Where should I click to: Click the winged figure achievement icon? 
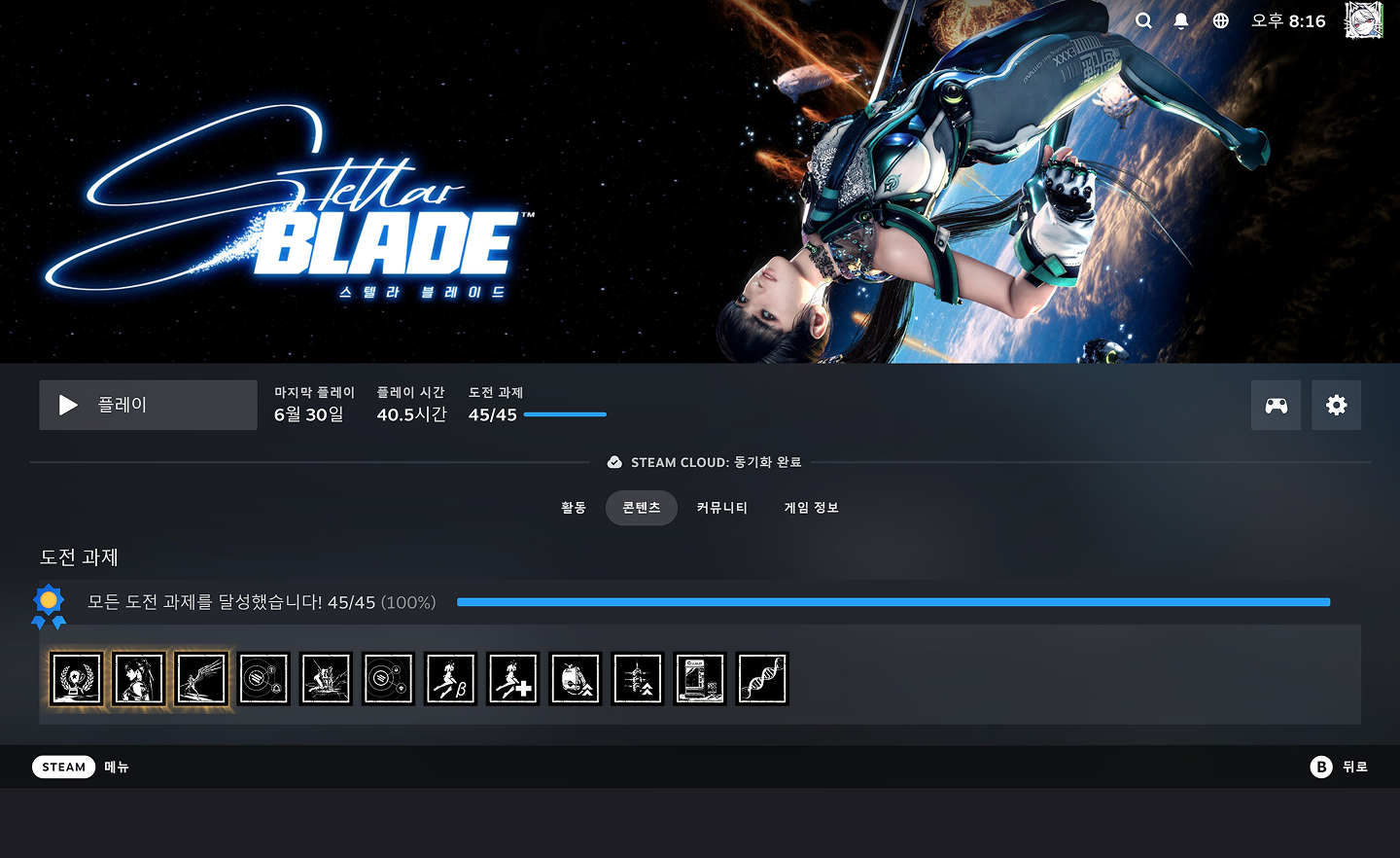(201, 678)
